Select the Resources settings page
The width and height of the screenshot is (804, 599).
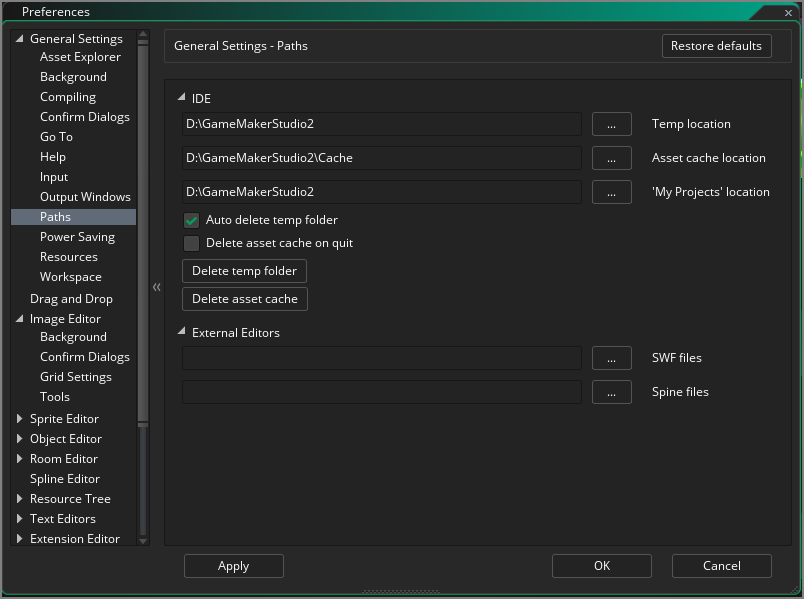point(69,257)
